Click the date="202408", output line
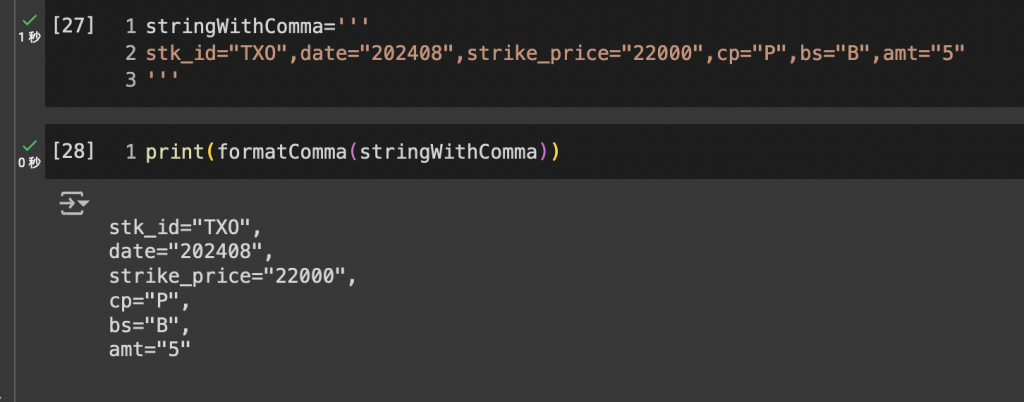The width and height of the screenshot is (1024, 402). [191, 251]
